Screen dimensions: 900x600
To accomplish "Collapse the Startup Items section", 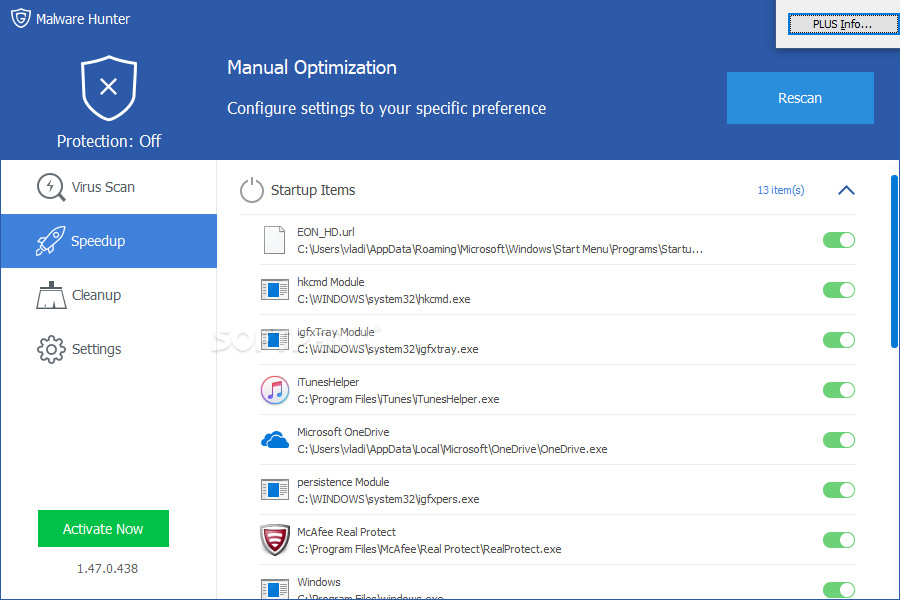I will [846, 190].
